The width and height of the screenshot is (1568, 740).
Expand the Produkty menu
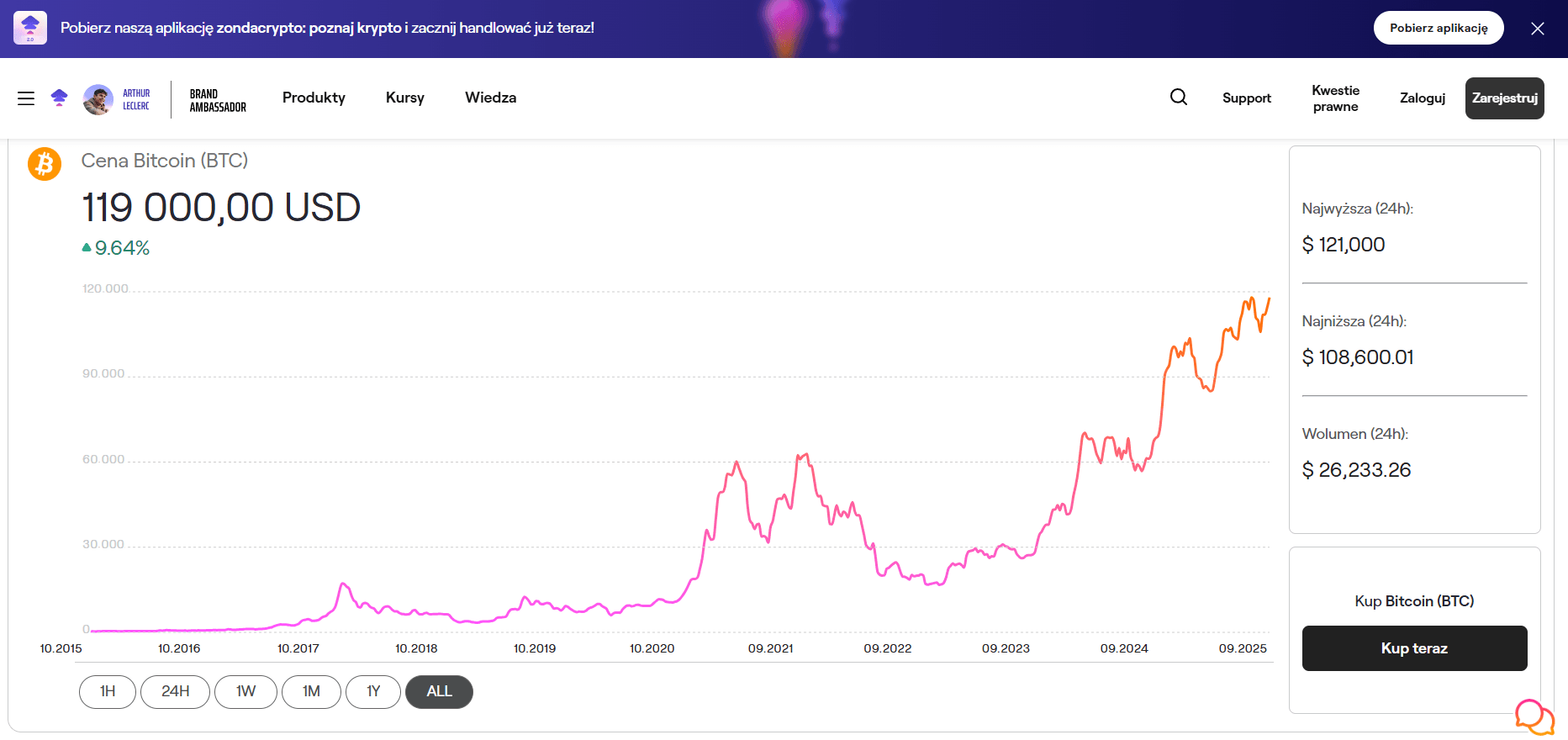tap(314, 98)
